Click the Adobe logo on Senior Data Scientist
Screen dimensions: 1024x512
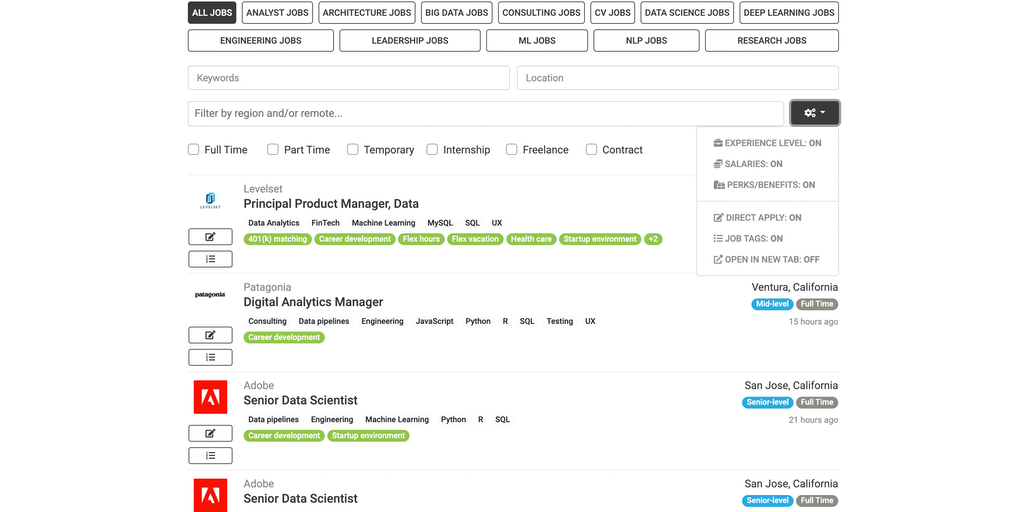point(210,397)
